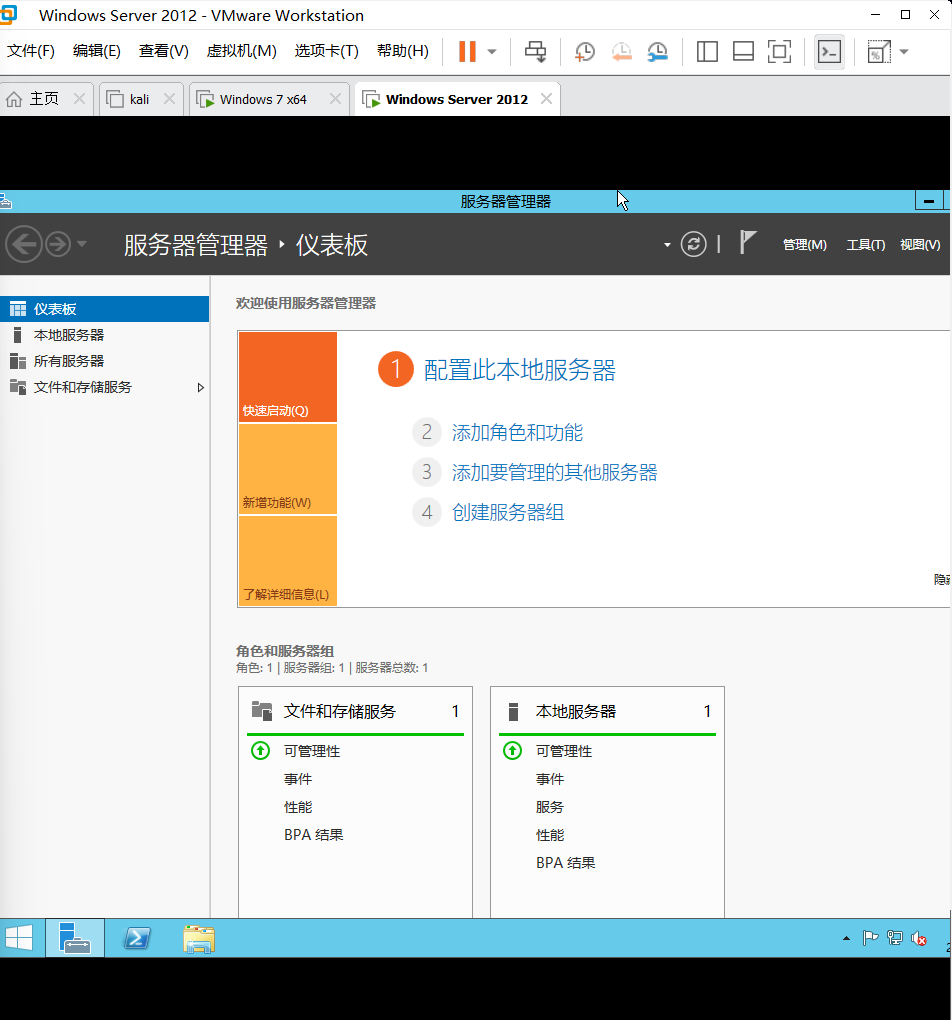Image resolution: width=952 pixels, height=1020 pixels.
Task: Open the 帮助(H) menu
Action: [x=403, y=51]
